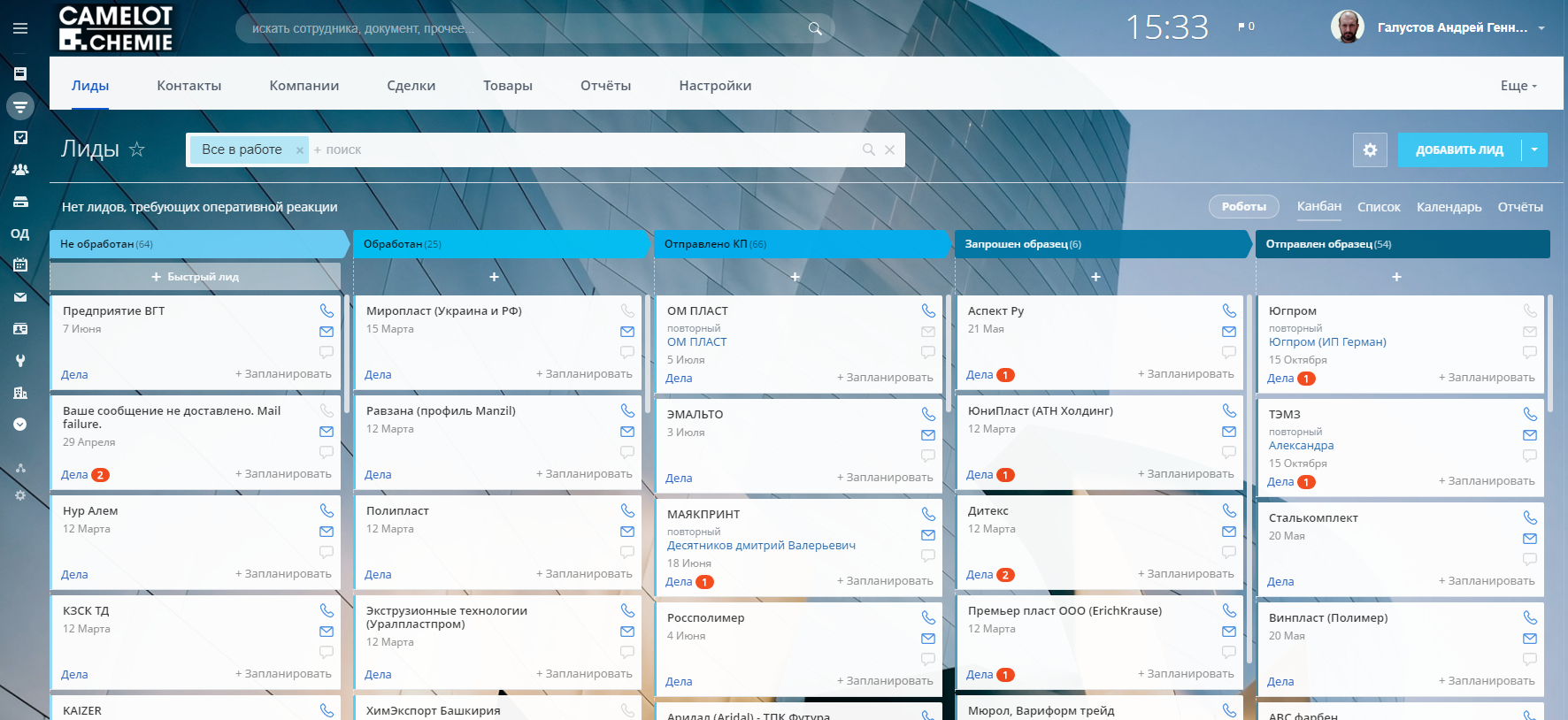Open the sidebar settings gear icon

click(x=20, y=495)
